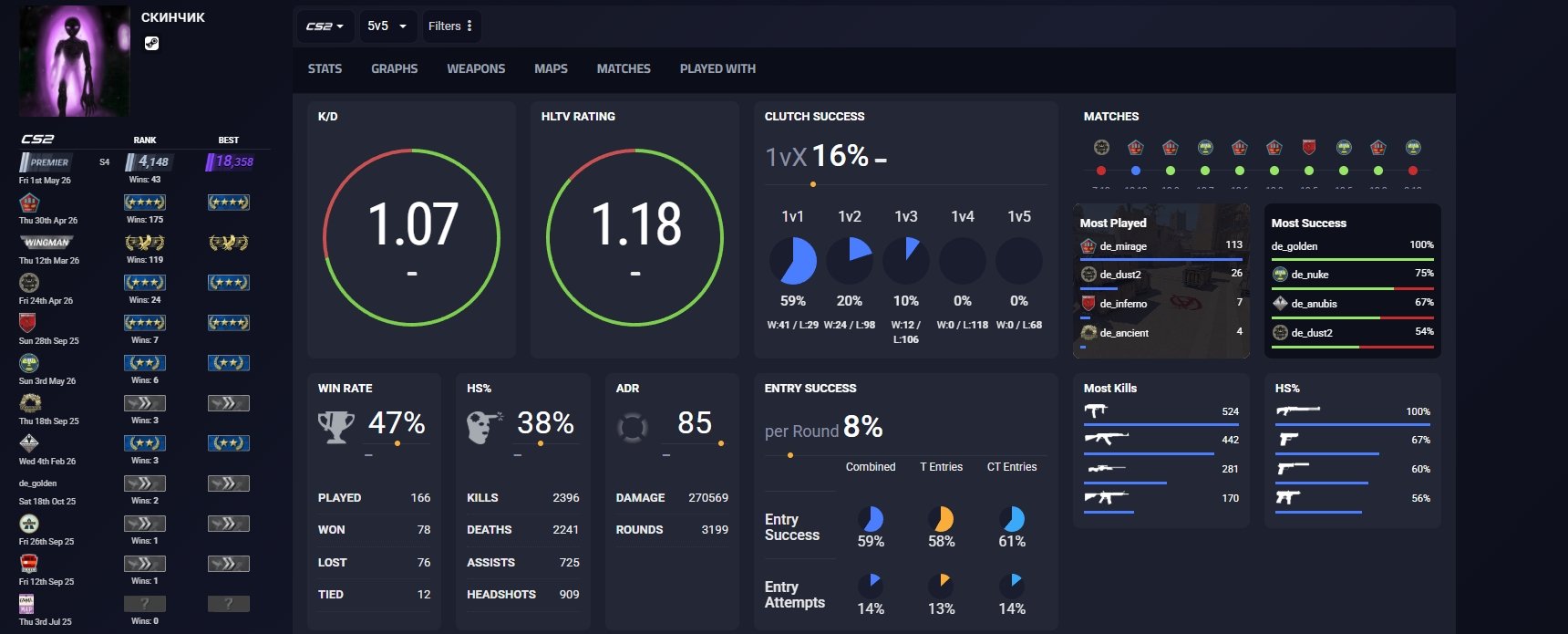Click the Wingman rank entry in sidebar

pos(47,243)
